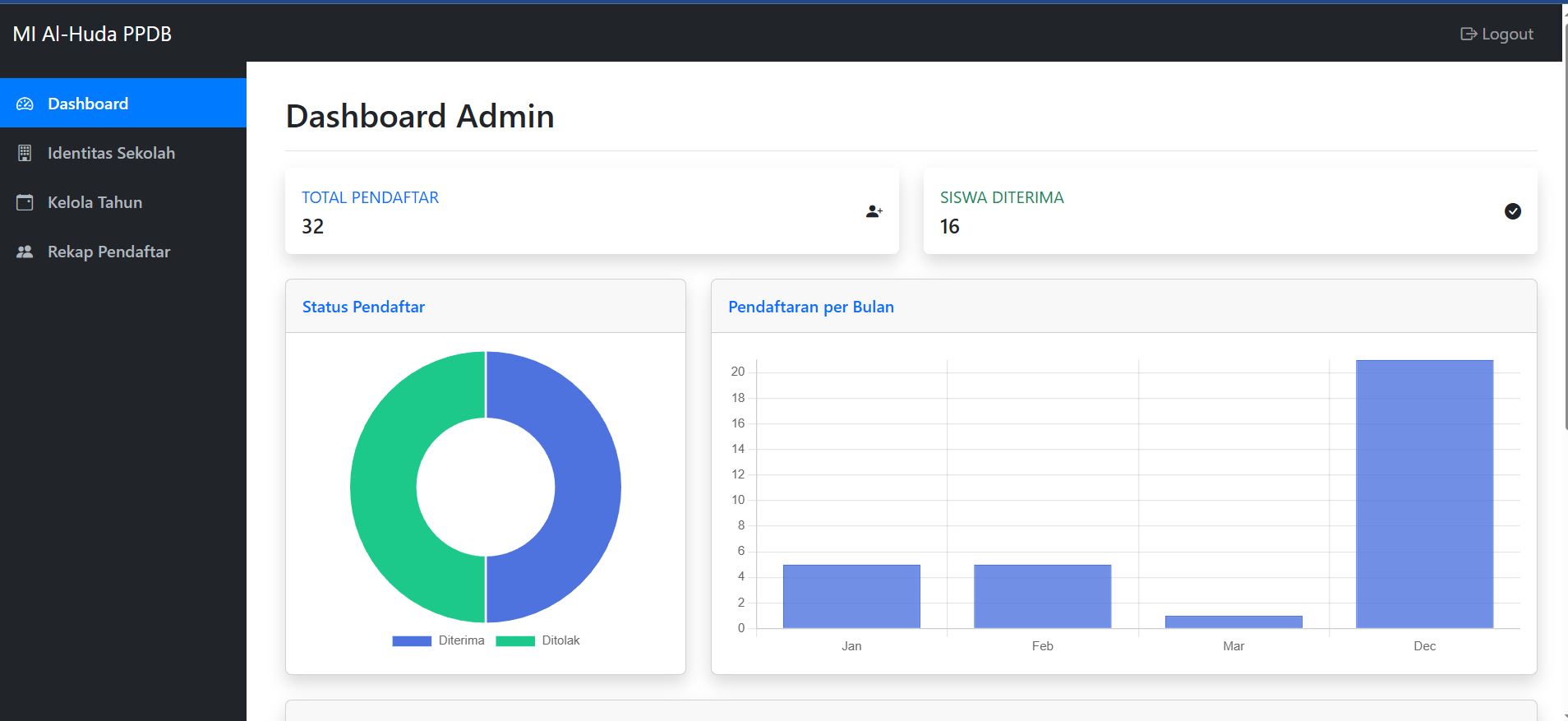The height and width of the screenshot is (721, 1568).
Task: Click the blue Diterima segment of doughnut
Action: click(587, 487)
